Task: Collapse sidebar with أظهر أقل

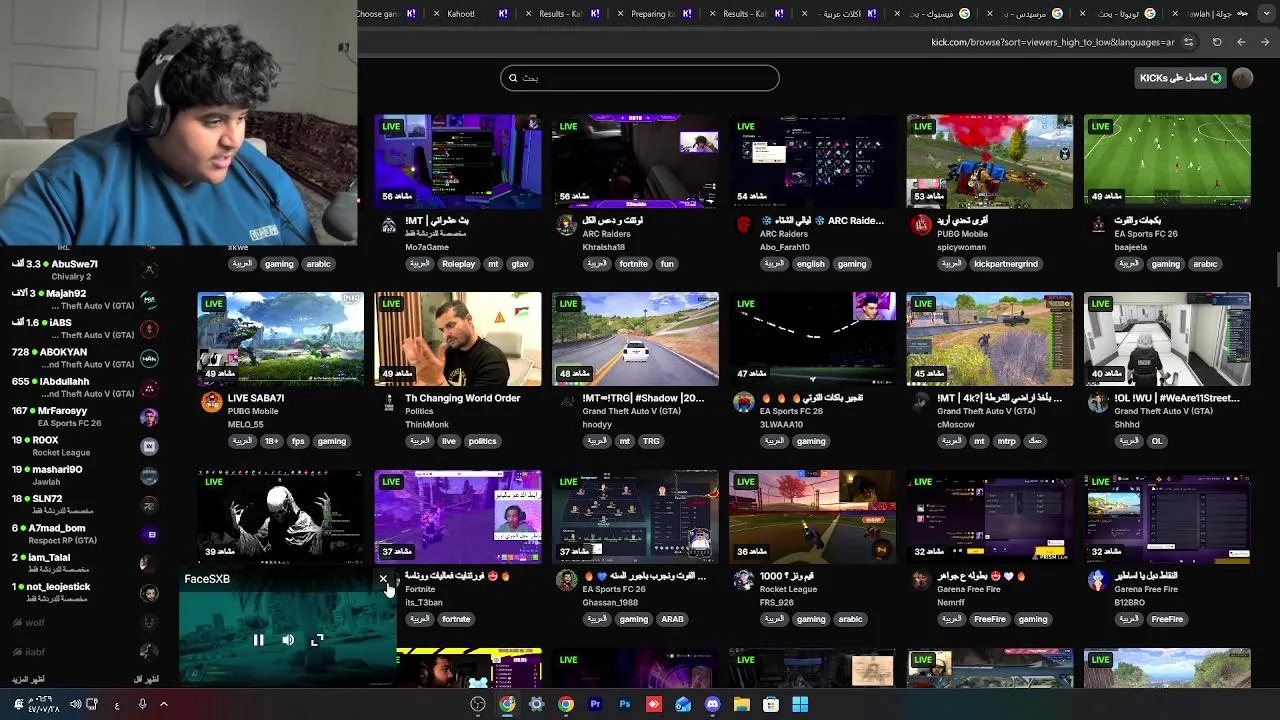Action: tap(146, 680)
